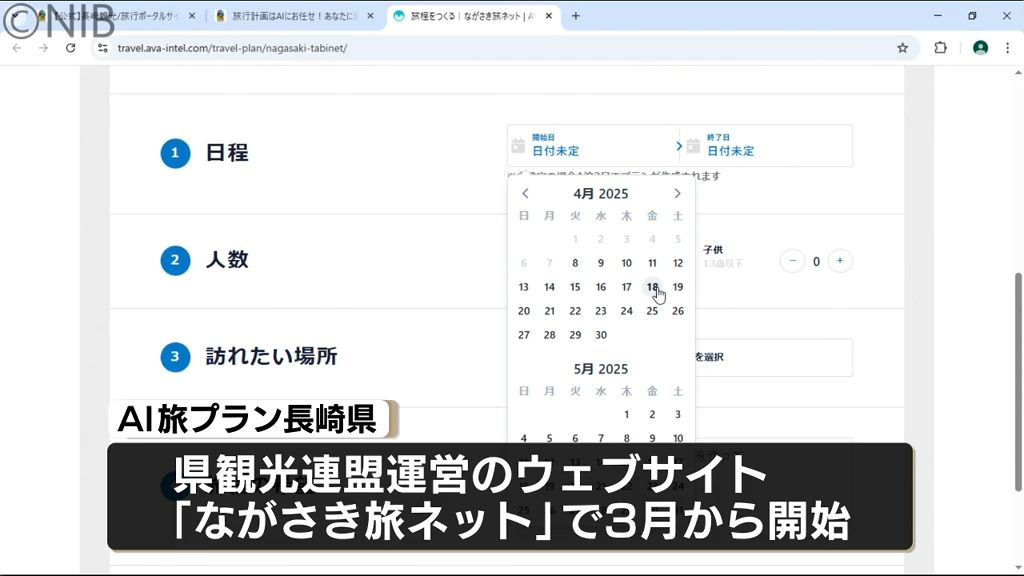Image resolution: width=1024 pixels, height=576 pixels.
Task: Increase the 子供 count with plus
Action: [x=840, y=261]
